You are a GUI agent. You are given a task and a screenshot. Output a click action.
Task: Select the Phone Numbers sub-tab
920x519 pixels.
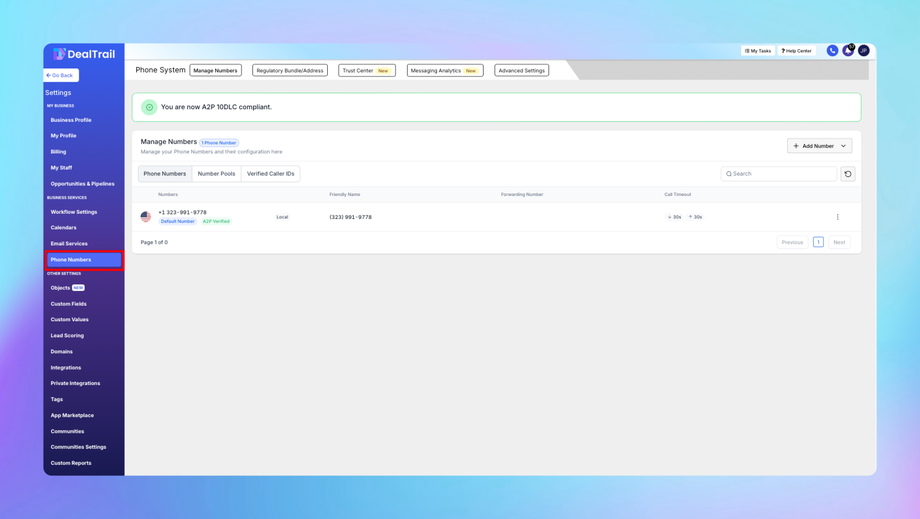point(165,174)
